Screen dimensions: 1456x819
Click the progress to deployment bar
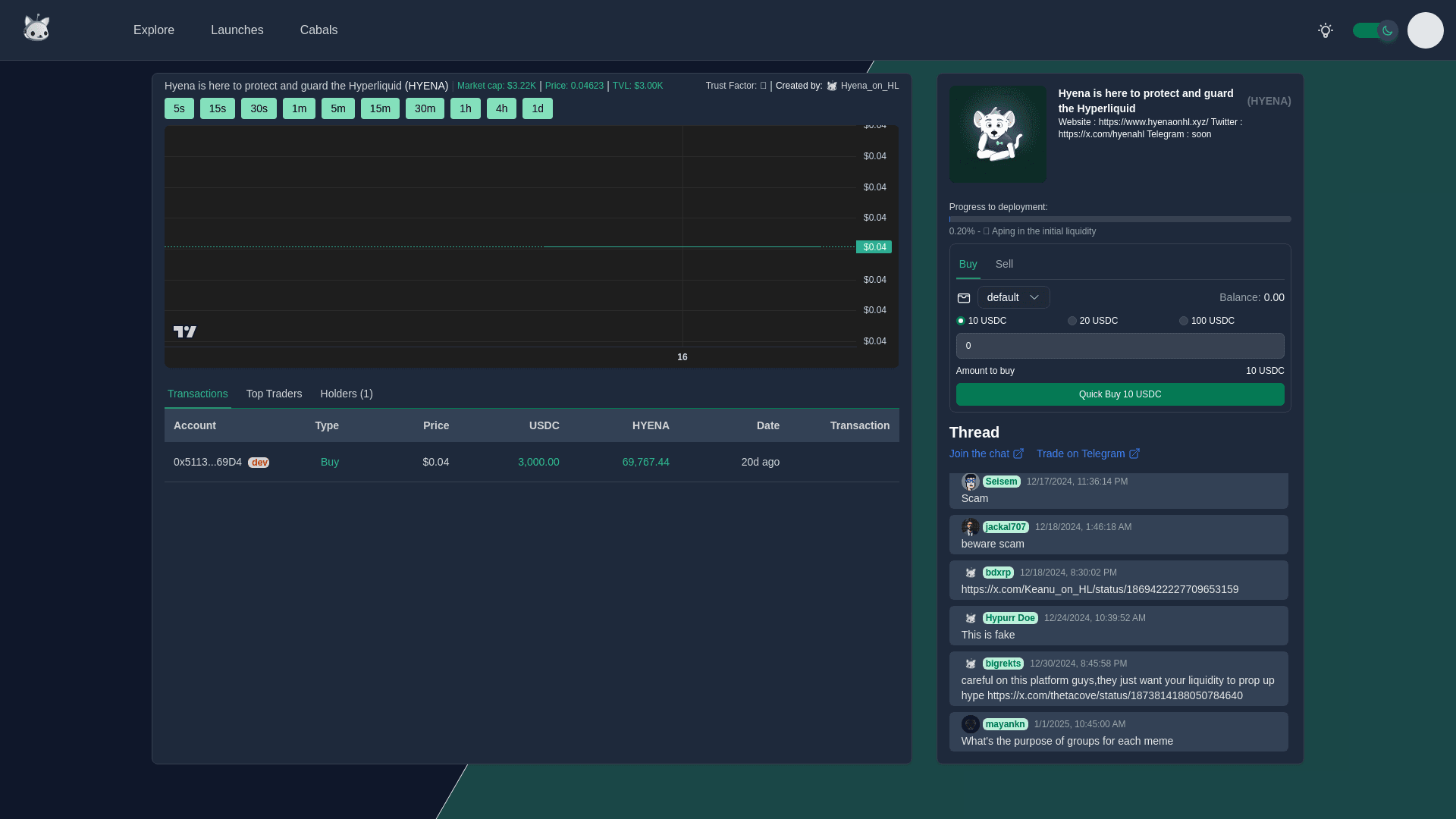pyautogui.click(x=1119, y=219)
